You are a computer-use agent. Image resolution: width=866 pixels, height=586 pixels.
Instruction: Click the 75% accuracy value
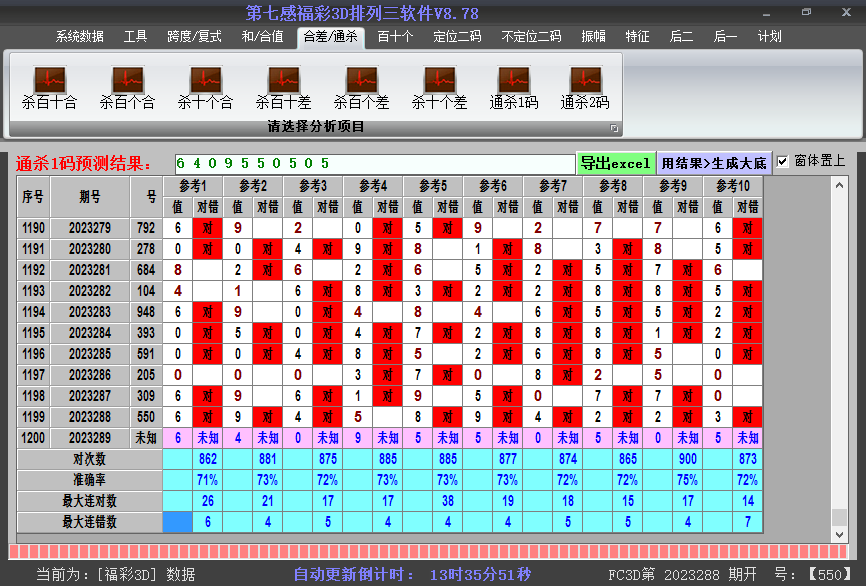(x=688, y=480)
